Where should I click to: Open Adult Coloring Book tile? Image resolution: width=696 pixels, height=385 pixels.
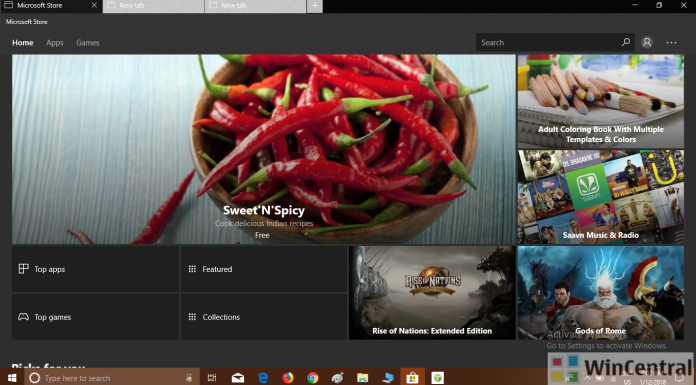coord(601,101)
